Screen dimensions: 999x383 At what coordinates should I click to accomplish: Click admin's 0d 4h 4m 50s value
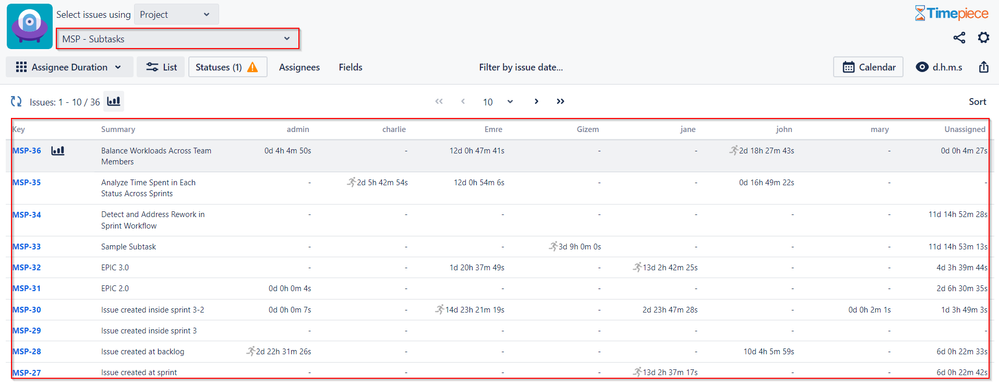point(287,151)
